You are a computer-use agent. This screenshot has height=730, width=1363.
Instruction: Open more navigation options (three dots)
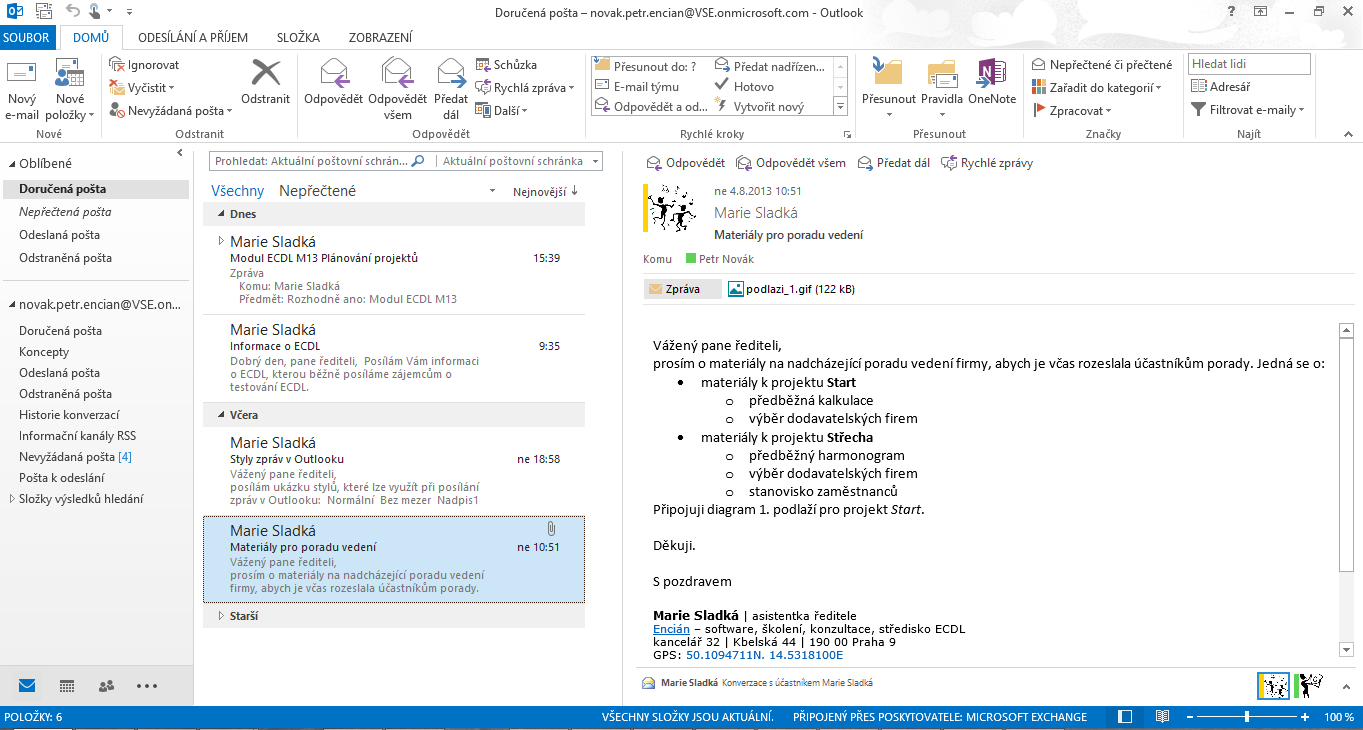(x=147, y=686)
